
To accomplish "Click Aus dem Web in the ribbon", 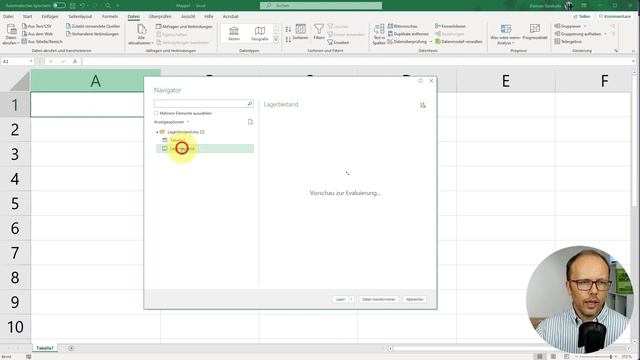I will click(38, 34).
